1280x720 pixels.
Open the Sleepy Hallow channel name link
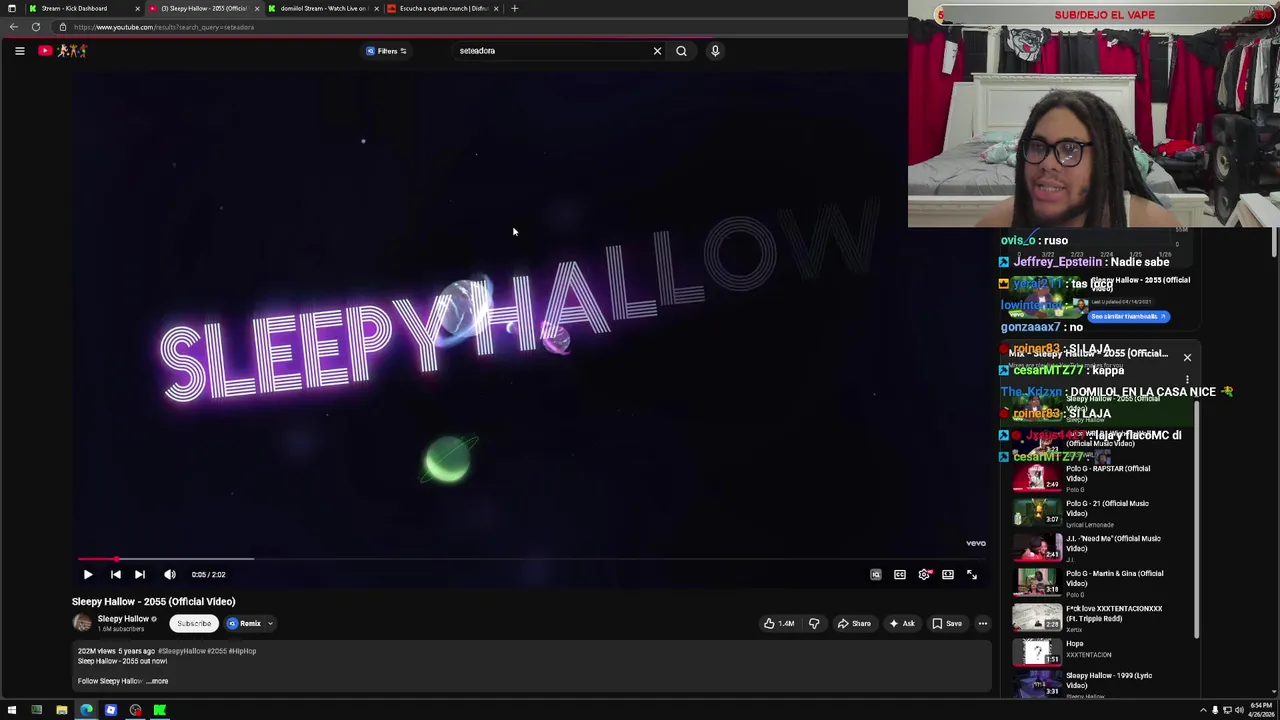tap(123, 619)
